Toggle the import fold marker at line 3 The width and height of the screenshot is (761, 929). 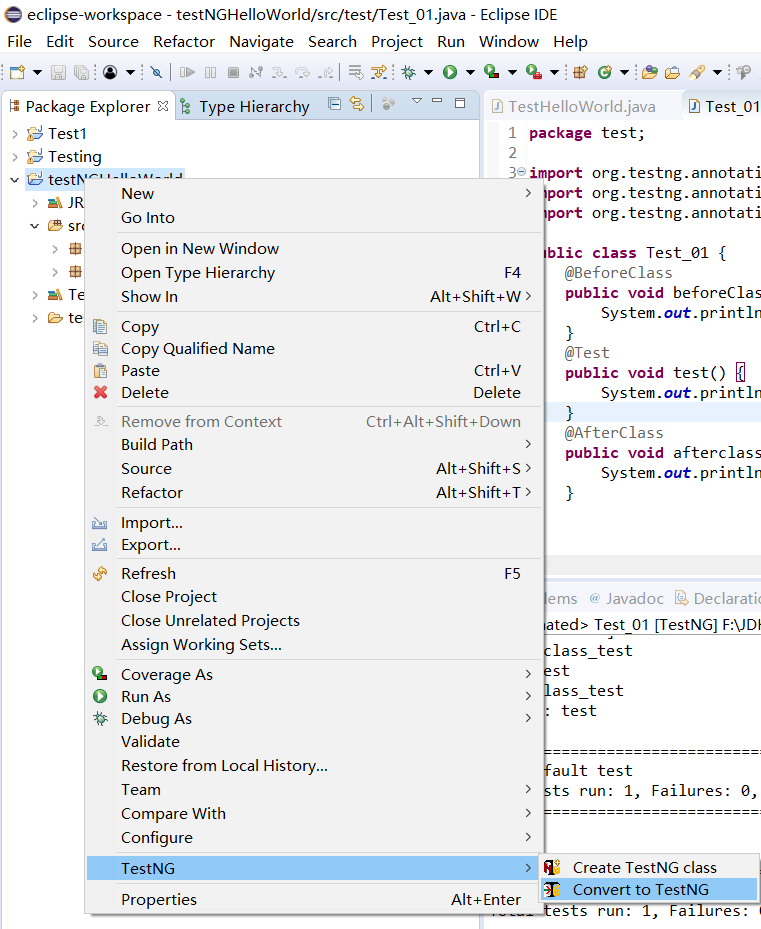(521, 172)
